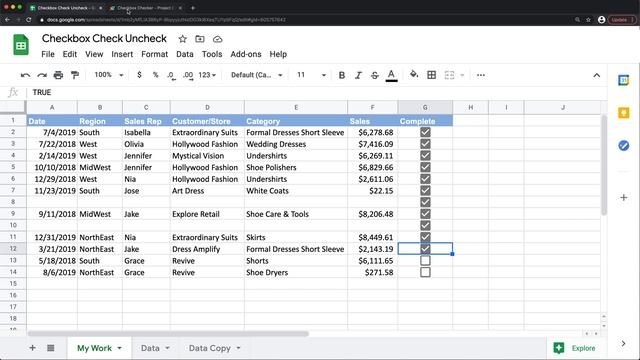Toggle Strikethrough formatting
Screen dimensions: 640x360
(x=375, y=75)
